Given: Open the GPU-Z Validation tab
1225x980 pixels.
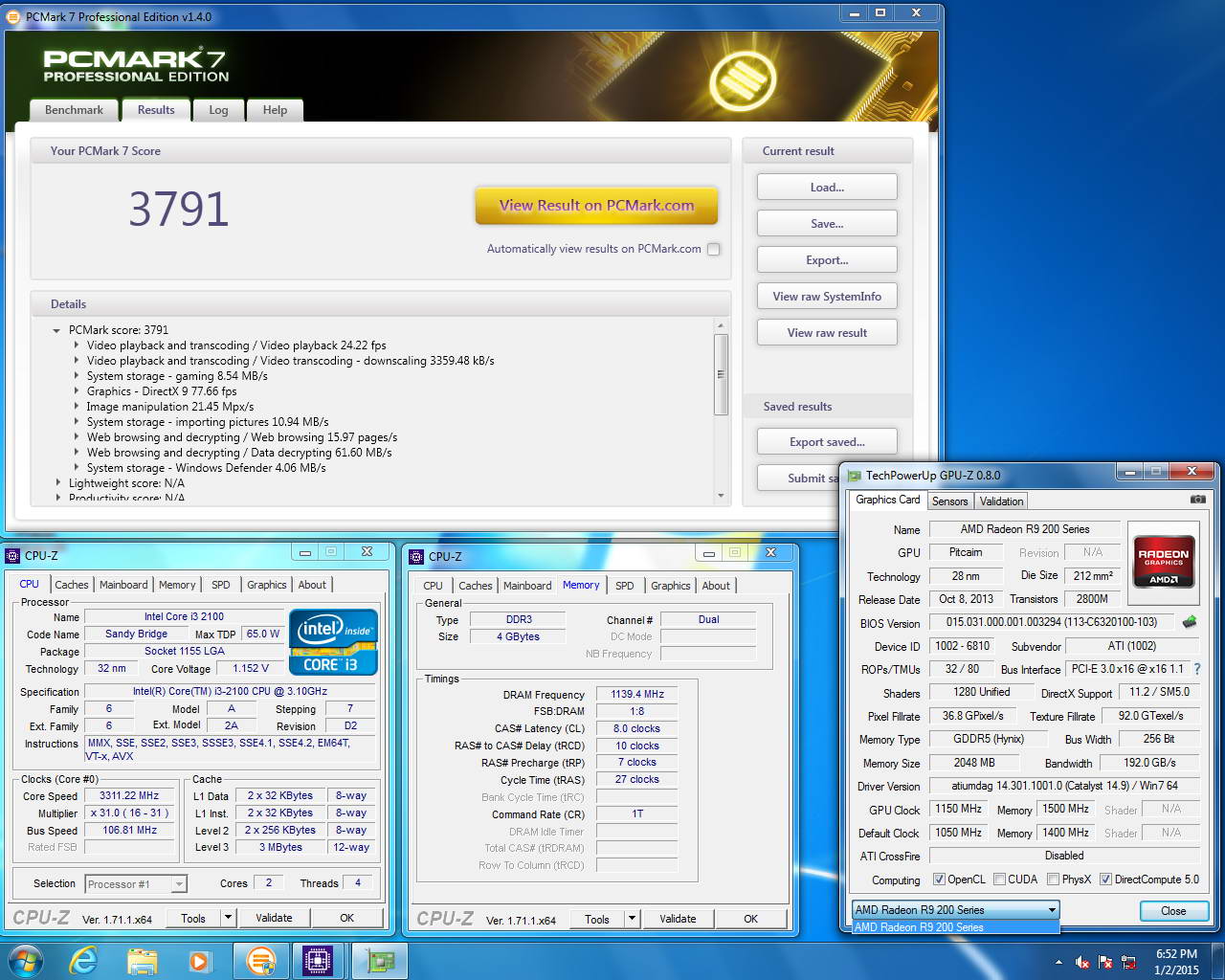Looking at the screenshot, I should [1001, 501].
